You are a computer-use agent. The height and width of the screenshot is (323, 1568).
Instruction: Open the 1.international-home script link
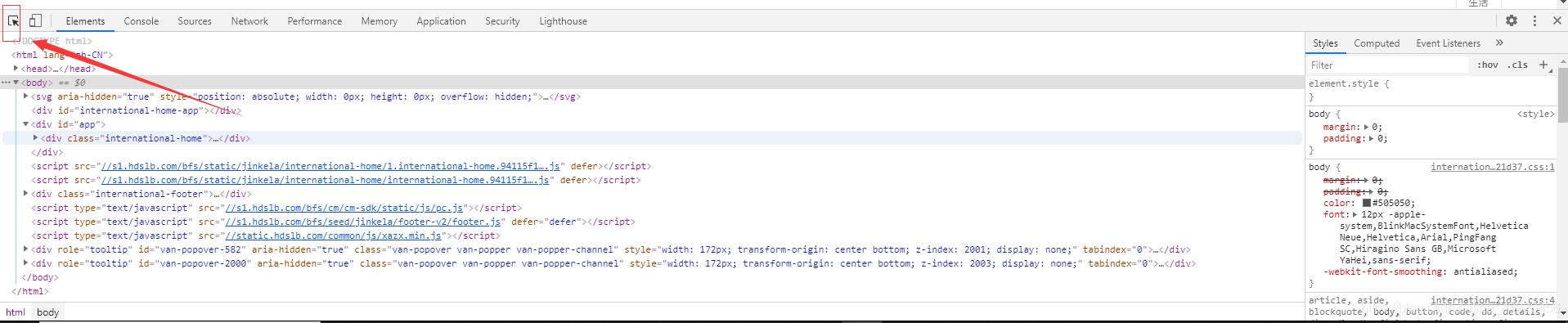[x=330, y=166]
